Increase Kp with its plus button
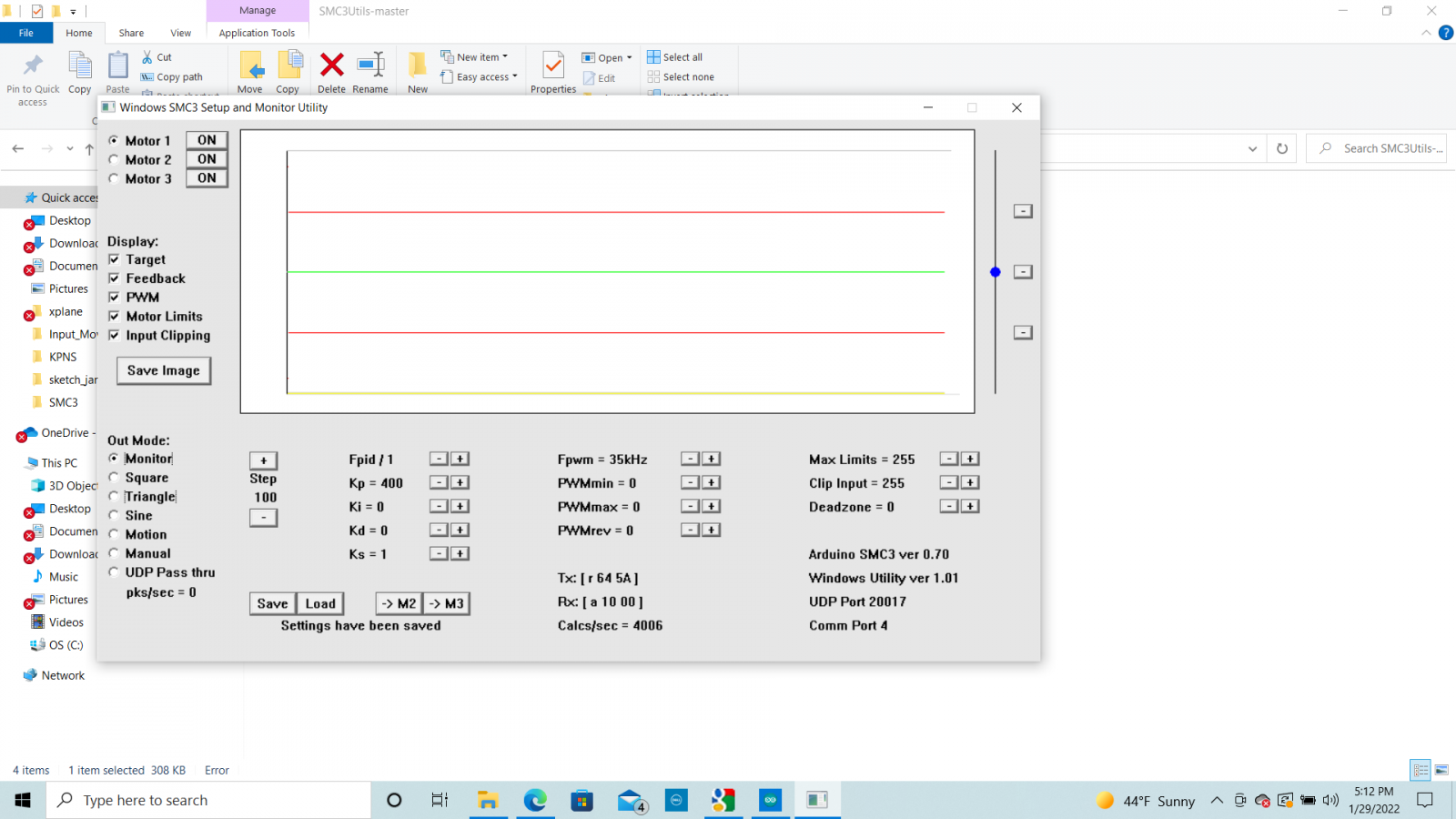The height and width of the screenshot is (819, 1456). click(460, 482)
